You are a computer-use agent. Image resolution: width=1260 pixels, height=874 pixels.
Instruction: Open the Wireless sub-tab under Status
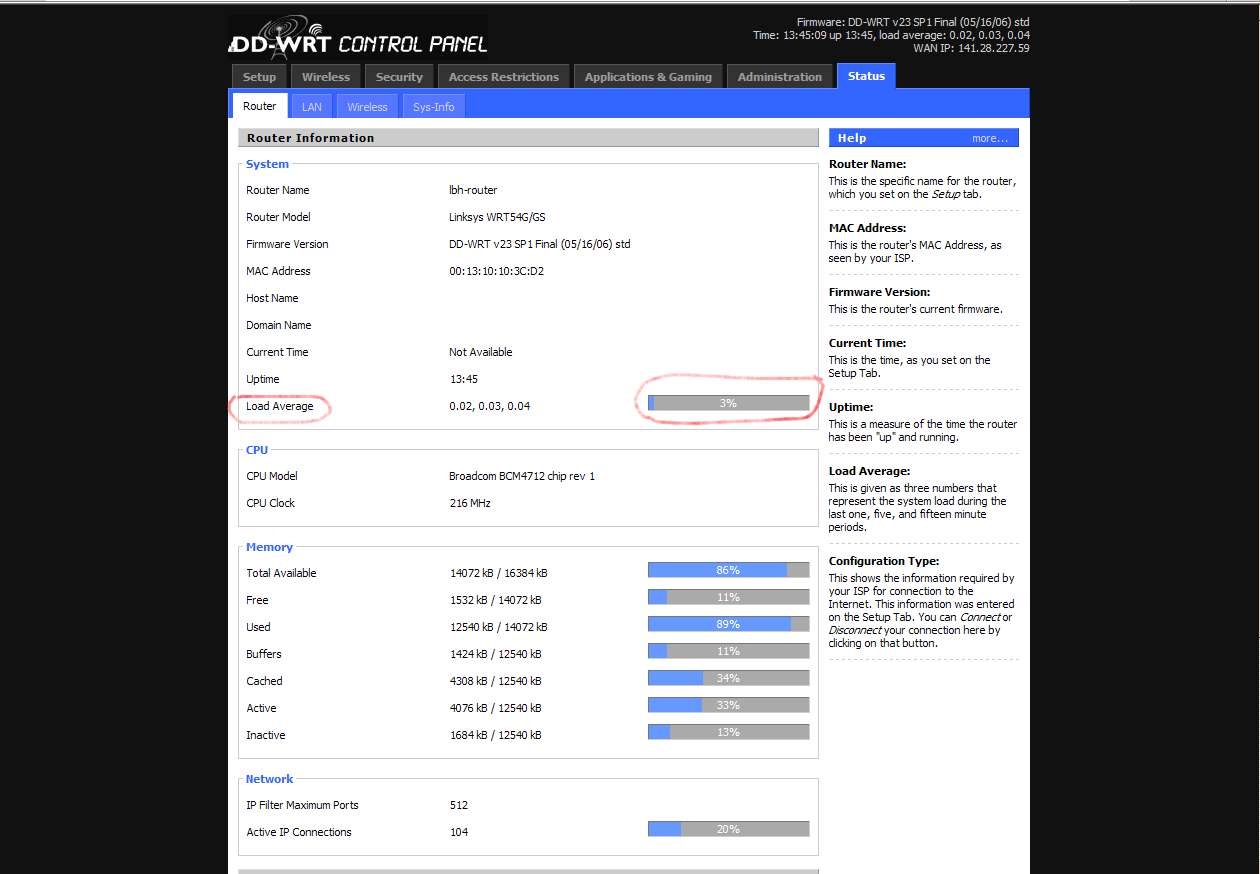[367, 106]
